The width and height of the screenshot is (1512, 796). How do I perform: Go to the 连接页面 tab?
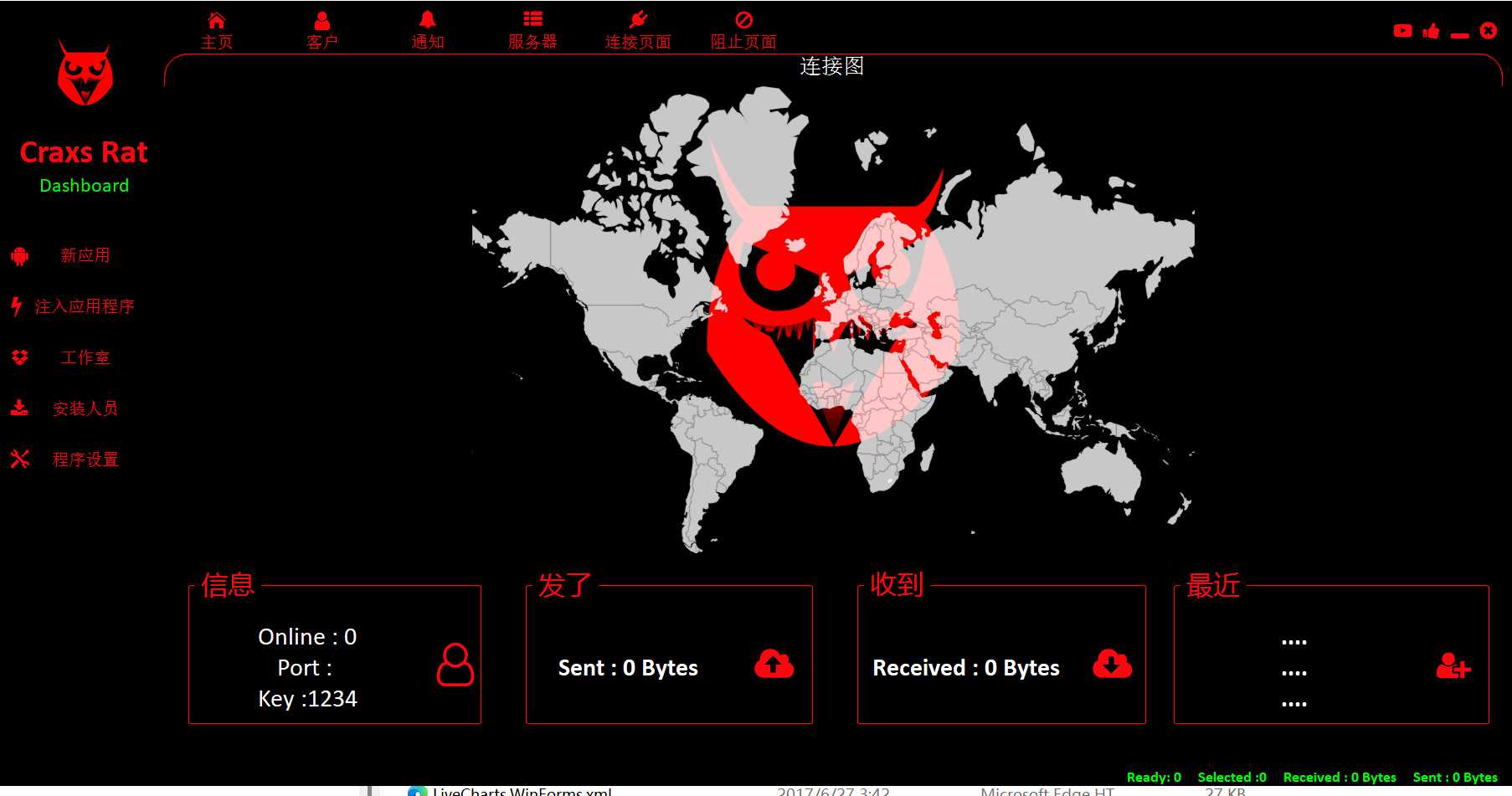[638, 31]
